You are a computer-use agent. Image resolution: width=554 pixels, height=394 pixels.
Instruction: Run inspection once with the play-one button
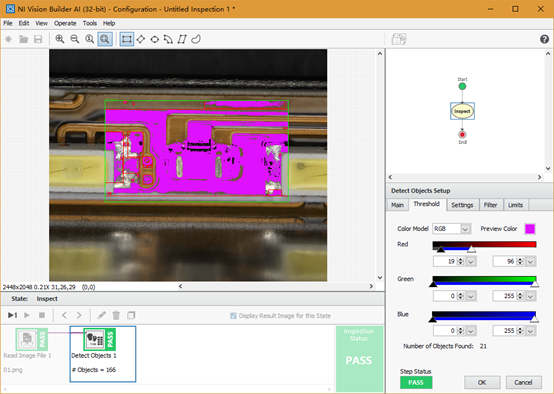click(12, 315)
